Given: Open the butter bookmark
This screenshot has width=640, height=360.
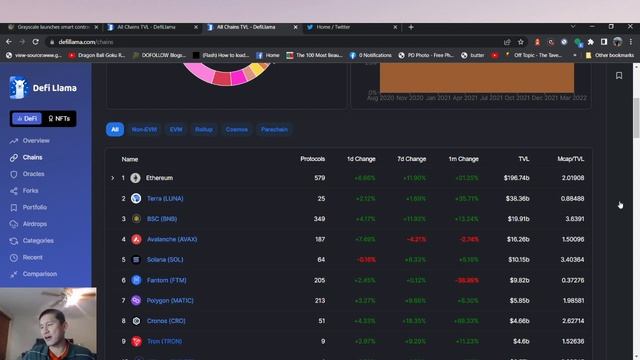Looking at the screenshot, I should click(x=473, y=55).
